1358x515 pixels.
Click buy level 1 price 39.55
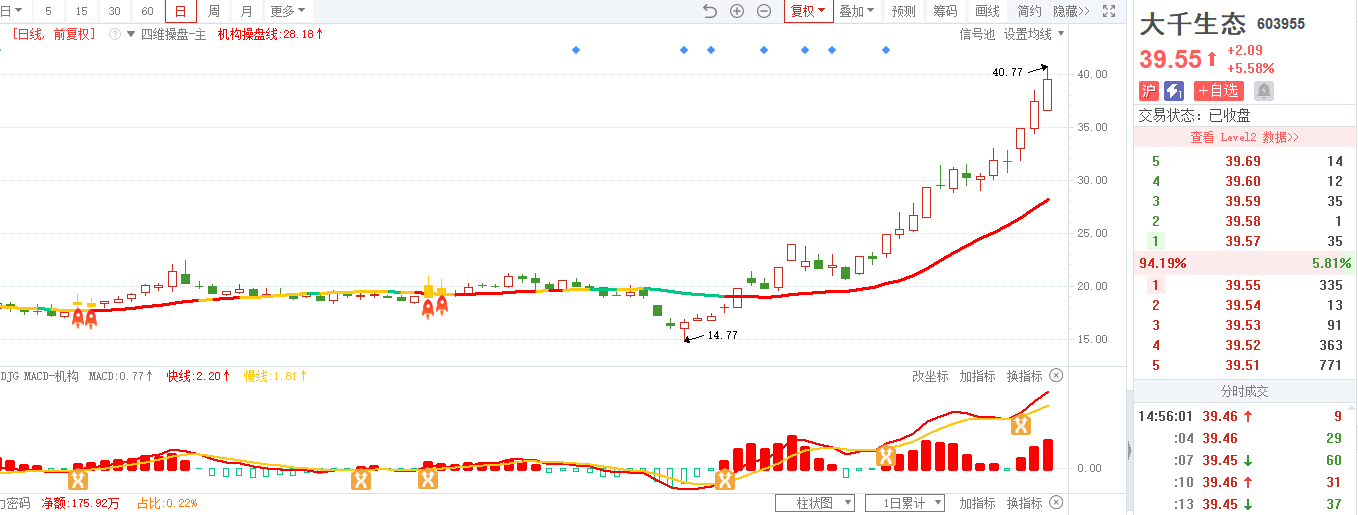pyautogui.click(x=1243, y=285)
